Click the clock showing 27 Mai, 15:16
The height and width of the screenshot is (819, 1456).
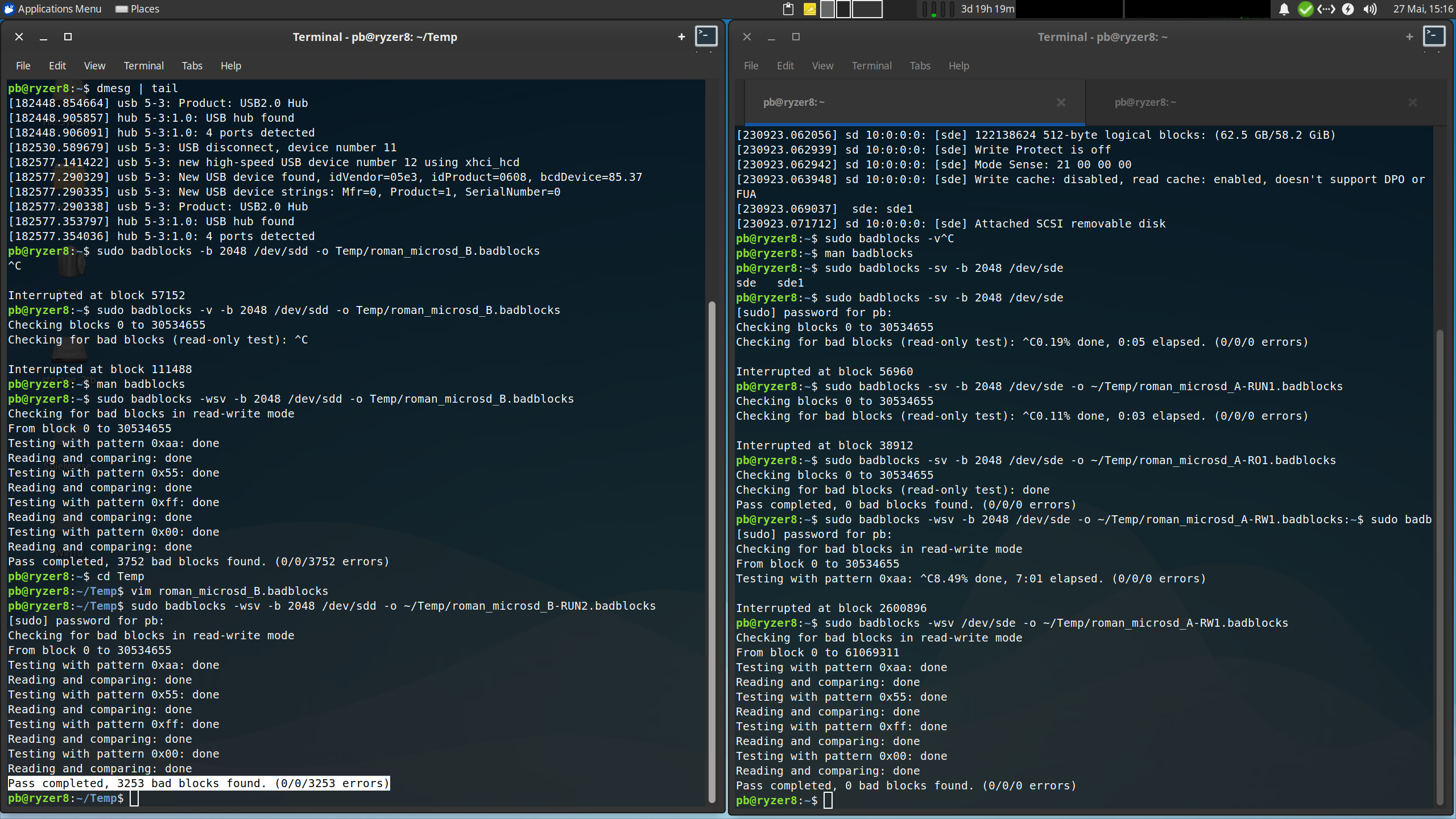(1422, 9)
